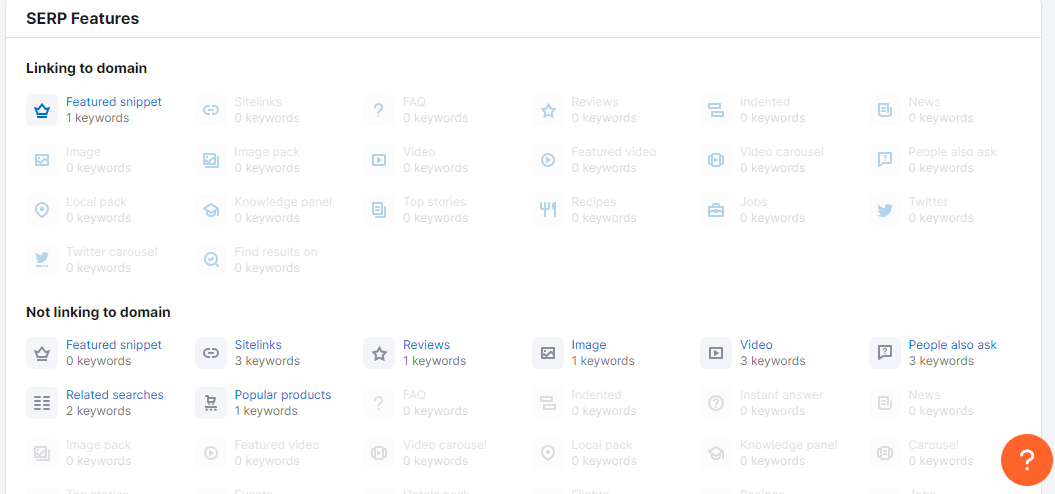Click the Top stories icon under Linking to domain
Screen dimensions: 1055x494
click(379, 210)
